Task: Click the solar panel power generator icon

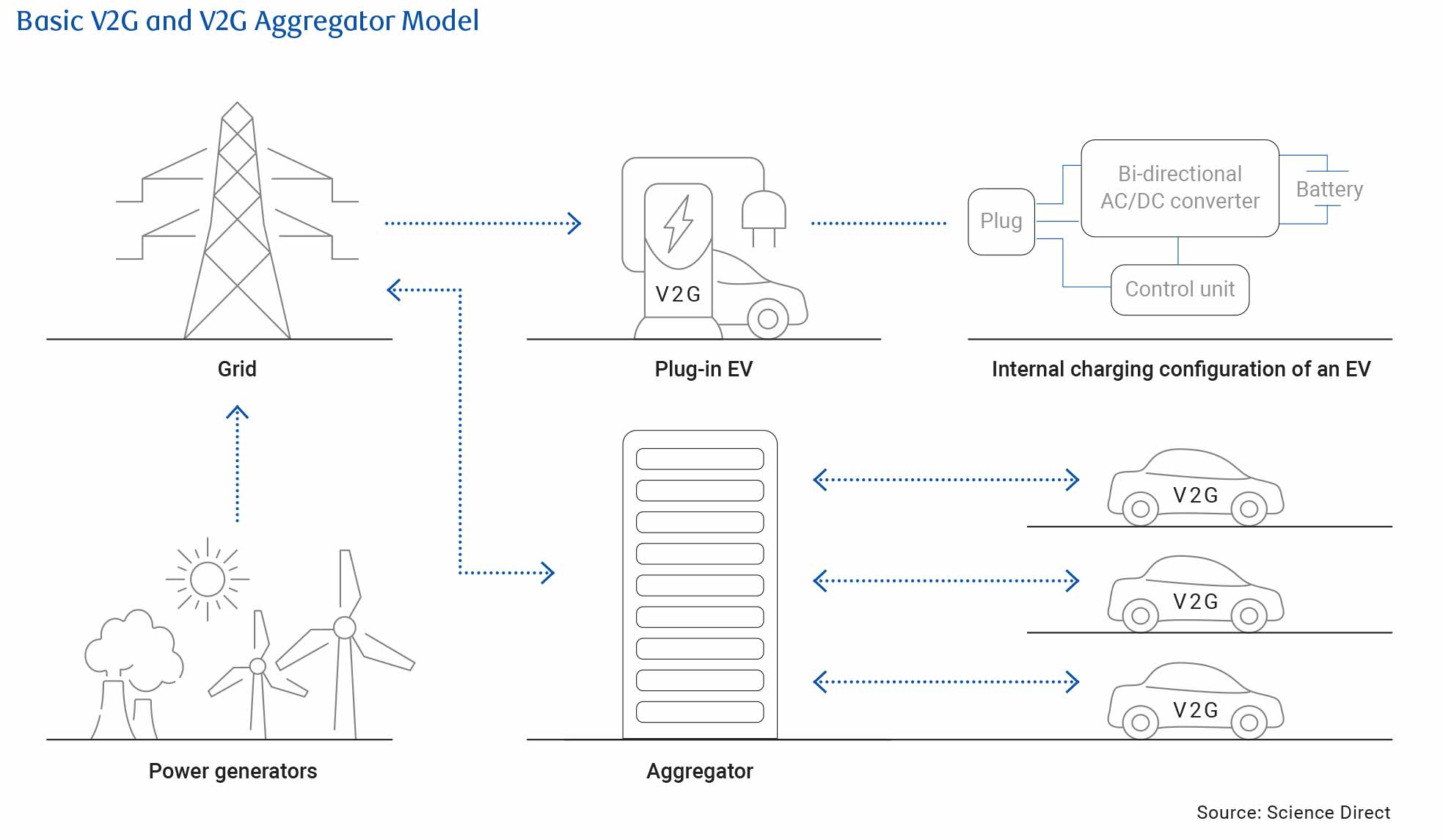Action: [200, 580]
